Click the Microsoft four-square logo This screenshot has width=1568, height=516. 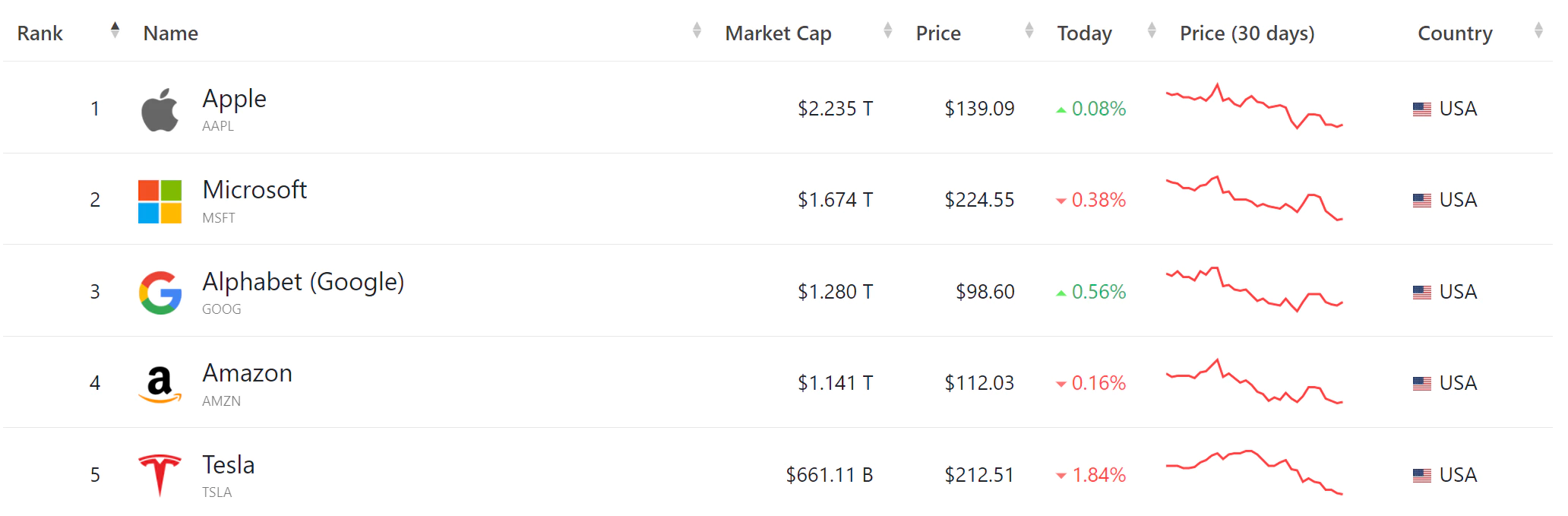click(x=160, y=201)
